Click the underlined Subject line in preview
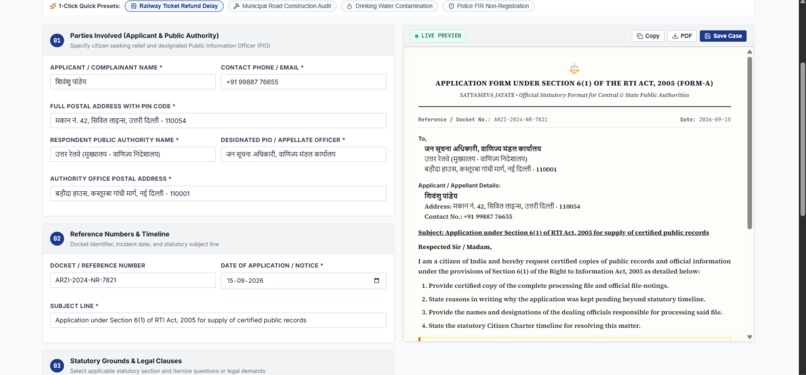 [x=563, y=233]
